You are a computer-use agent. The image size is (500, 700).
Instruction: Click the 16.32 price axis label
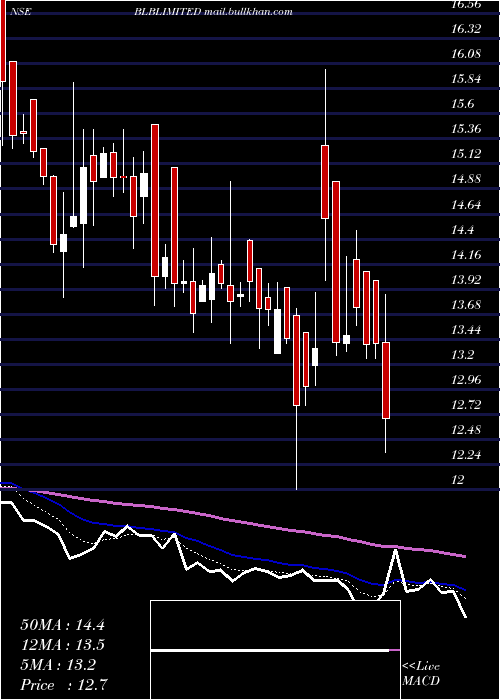click(x=467, y=29)
